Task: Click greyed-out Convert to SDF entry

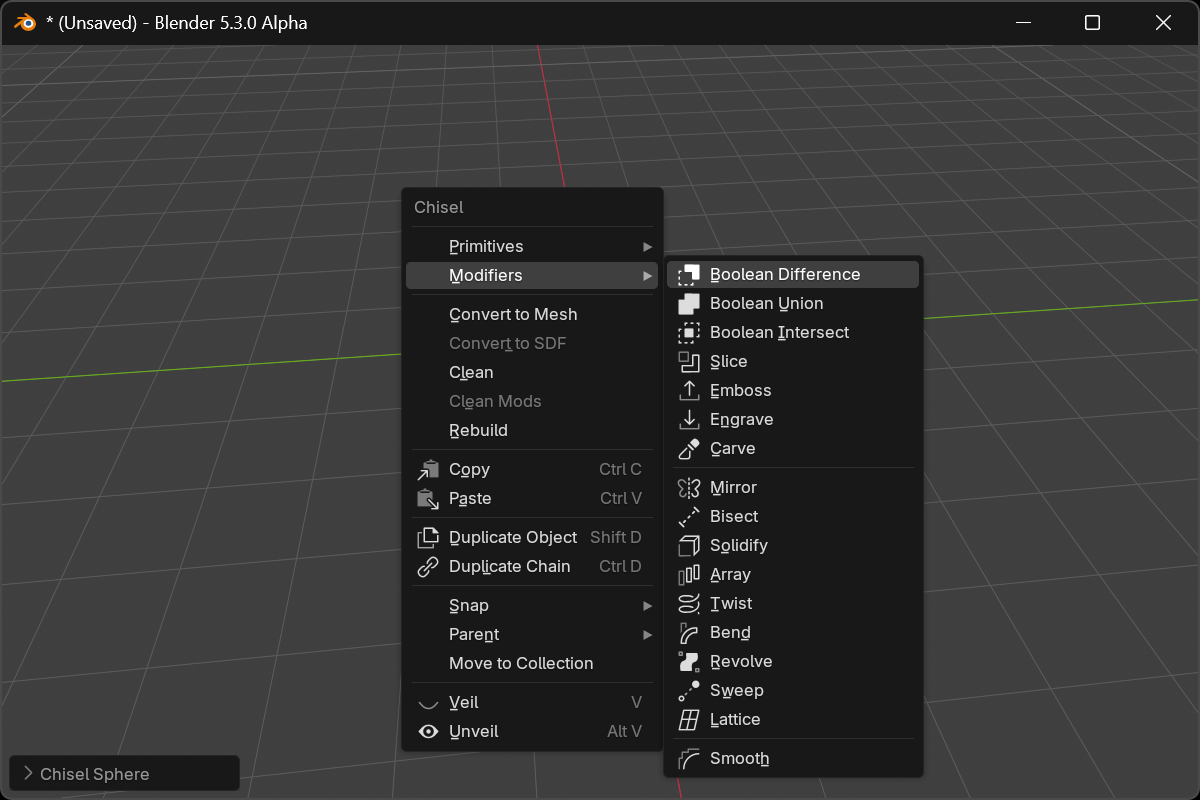Action: point(532,344)
